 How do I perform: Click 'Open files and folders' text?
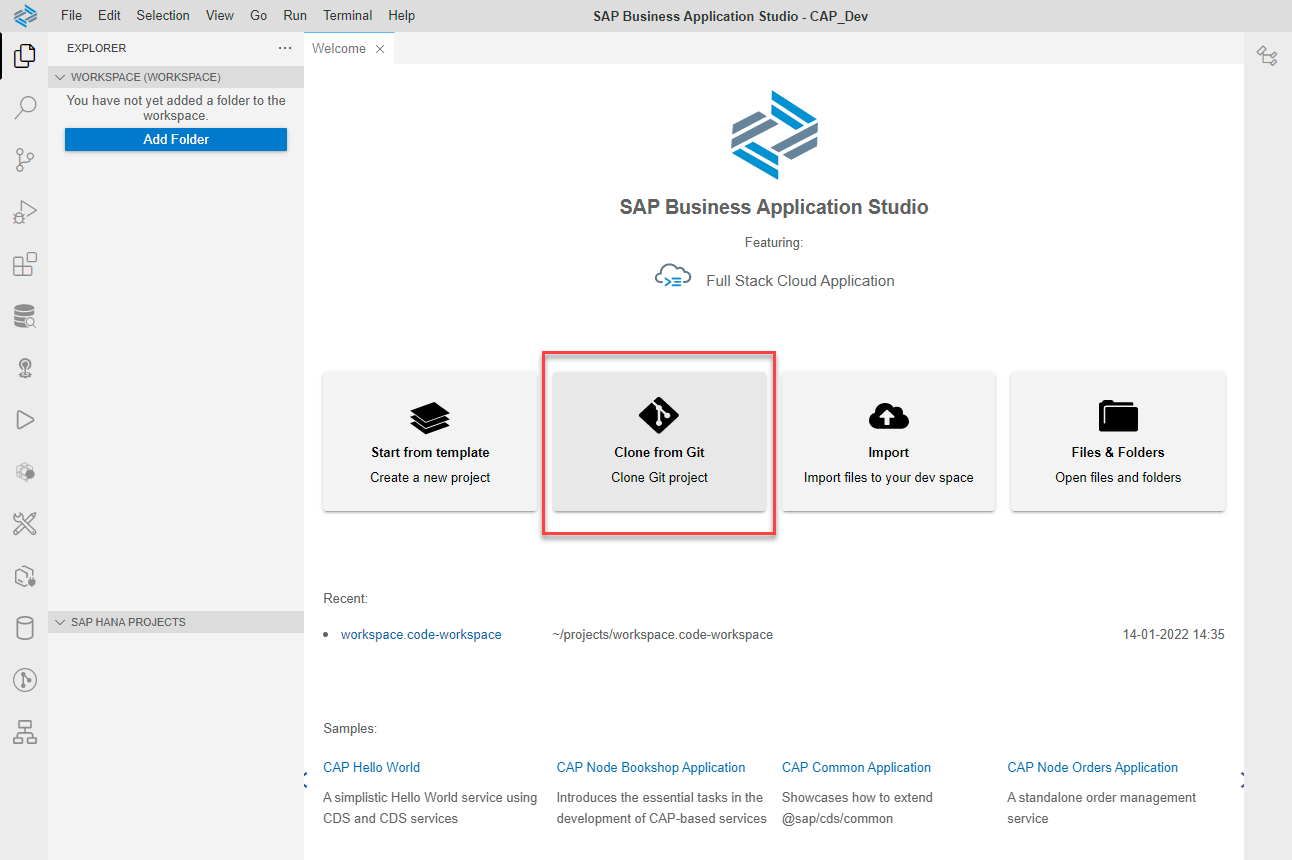1118,478
